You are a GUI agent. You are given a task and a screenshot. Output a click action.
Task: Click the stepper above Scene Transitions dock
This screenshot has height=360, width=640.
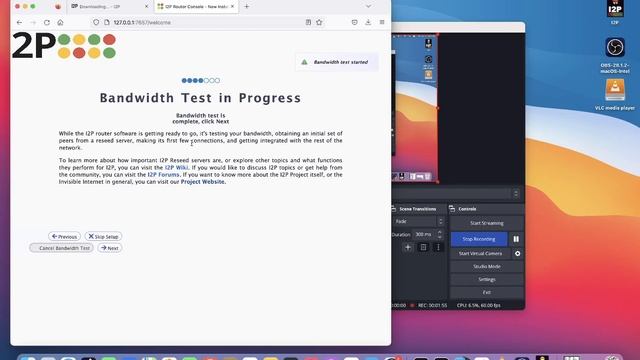click(x=516, y=193)
